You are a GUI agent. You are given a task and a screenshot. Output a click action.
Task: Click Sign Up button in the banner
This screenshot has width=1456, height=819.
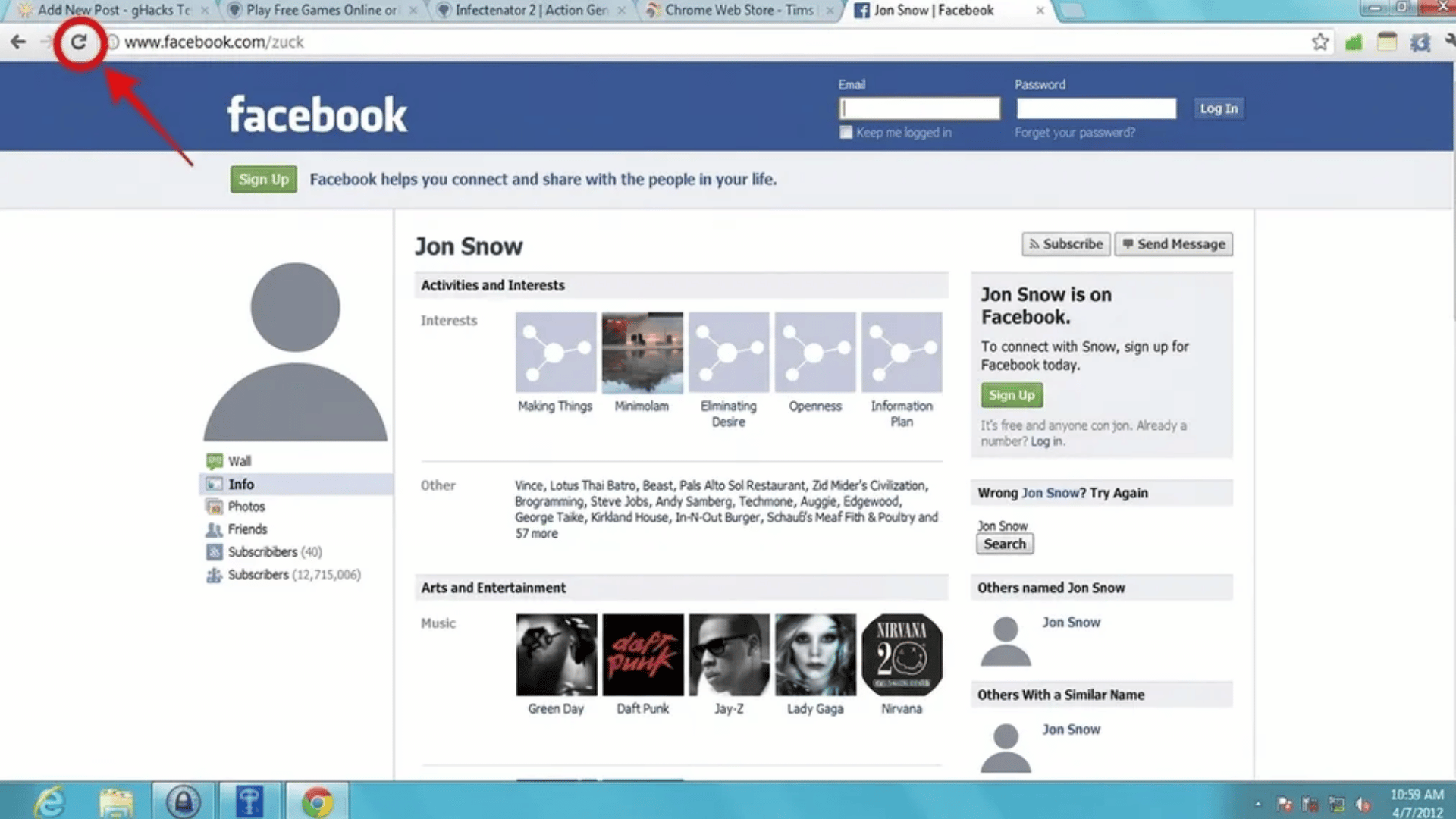263,180
